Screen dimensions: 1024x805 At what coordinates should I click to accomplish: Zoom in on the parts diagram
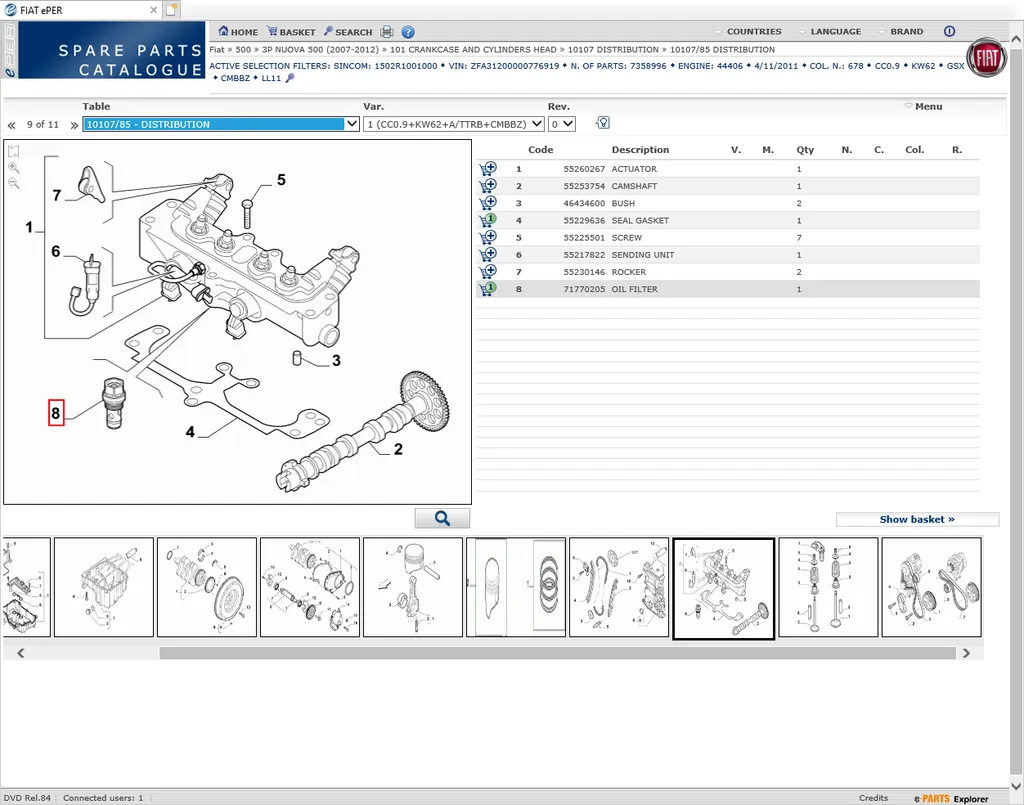pos(14,168)
